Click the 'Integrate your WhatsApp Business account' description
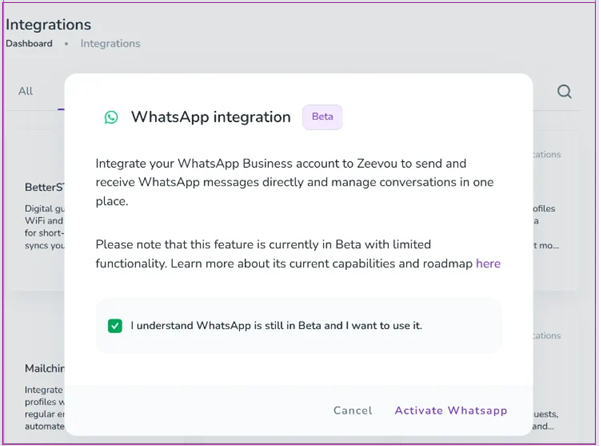Screen dimensions: 601x446 (x=294, y=182)
